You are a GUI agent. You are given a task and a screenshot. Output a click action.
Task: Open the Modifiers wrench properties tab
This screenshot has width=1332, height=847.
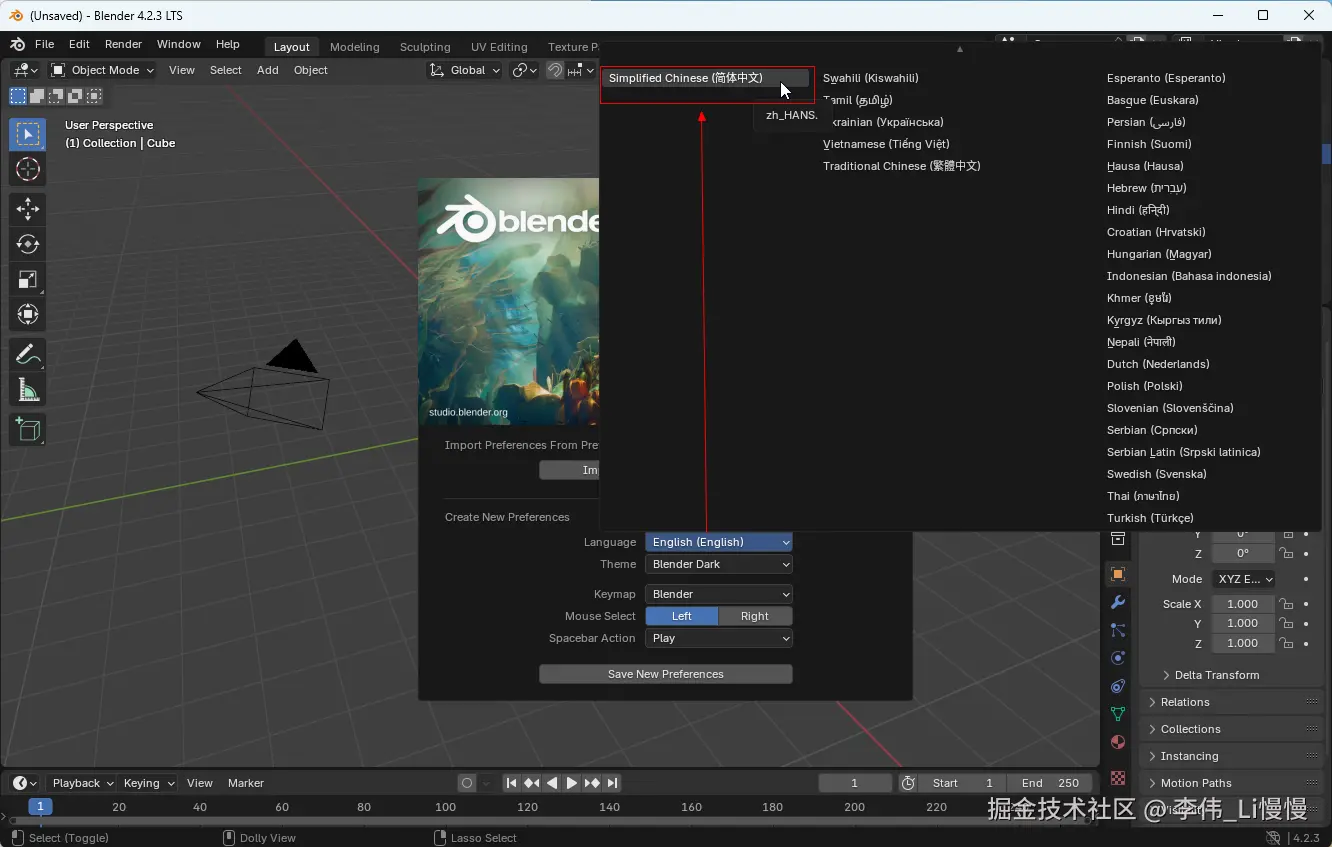1118,602
